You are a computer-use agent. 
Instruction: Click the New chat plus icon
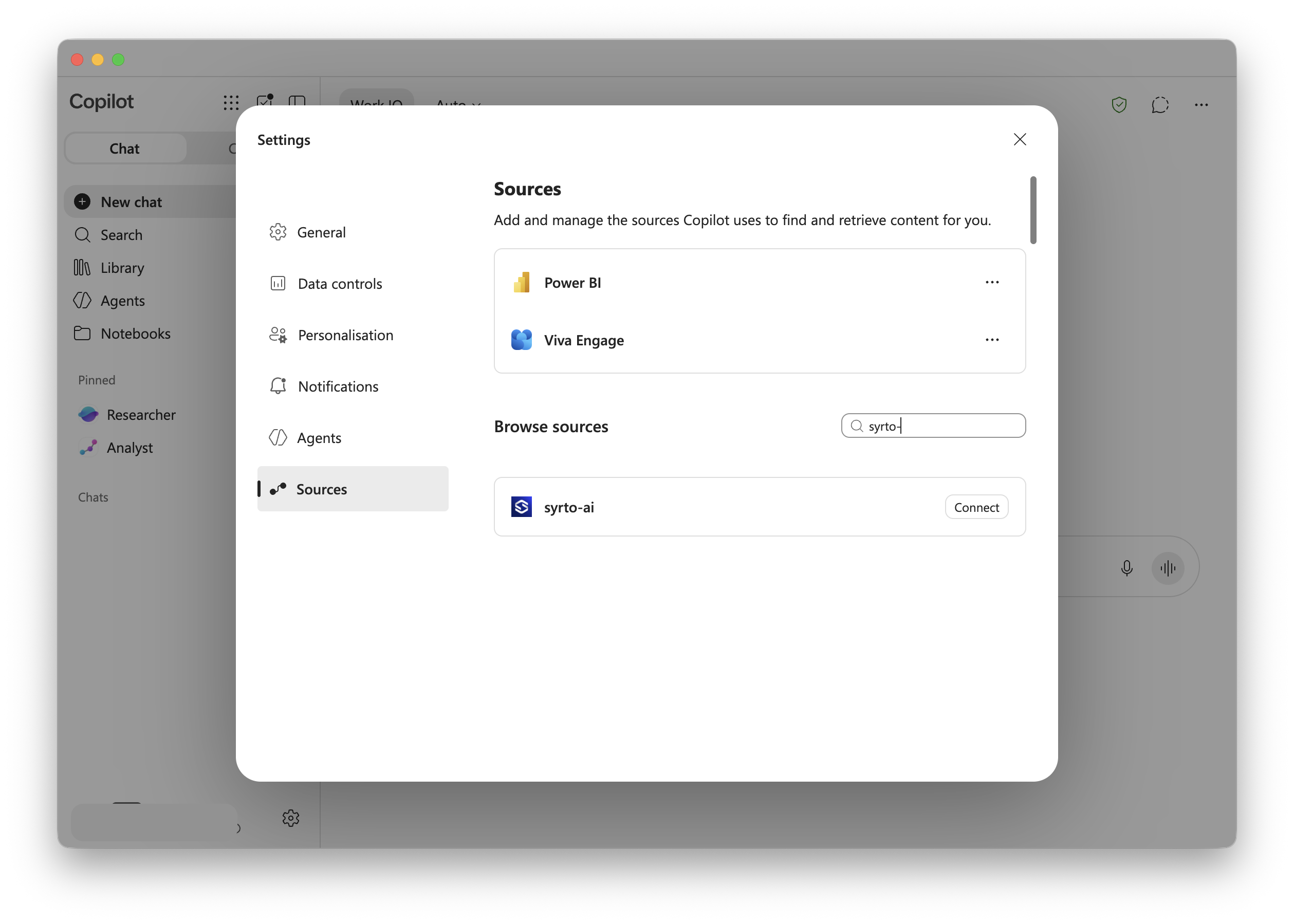[82, 202]
